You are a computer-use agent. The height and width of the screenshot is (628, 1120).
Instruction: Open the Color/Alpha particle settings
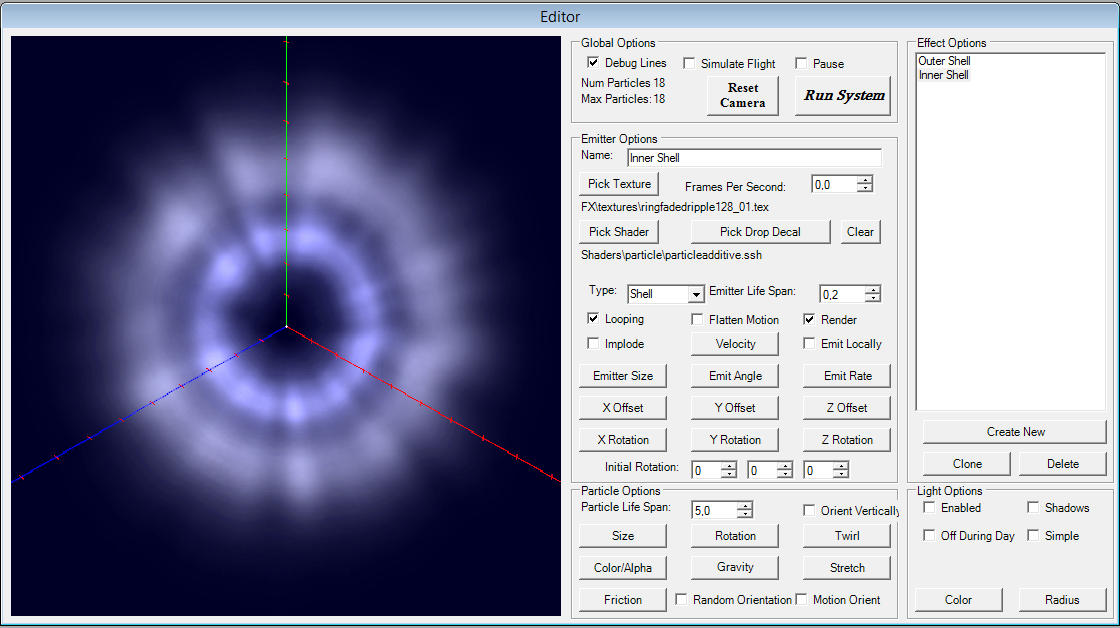[x=622, y=568]
